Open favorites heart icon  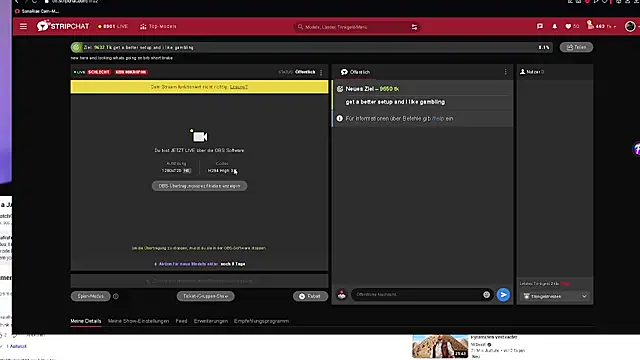568,27
